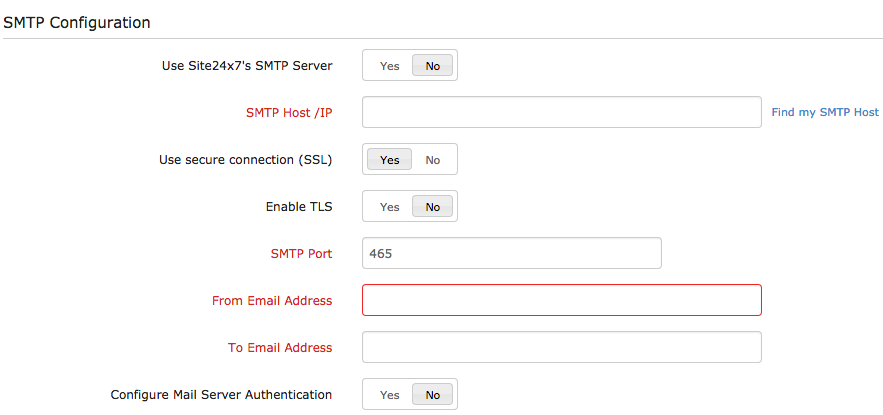The width and height of the screenshot is (883, 415).
Task: Open the Find my SMTP Host link
Action: [x=825, y=113]
